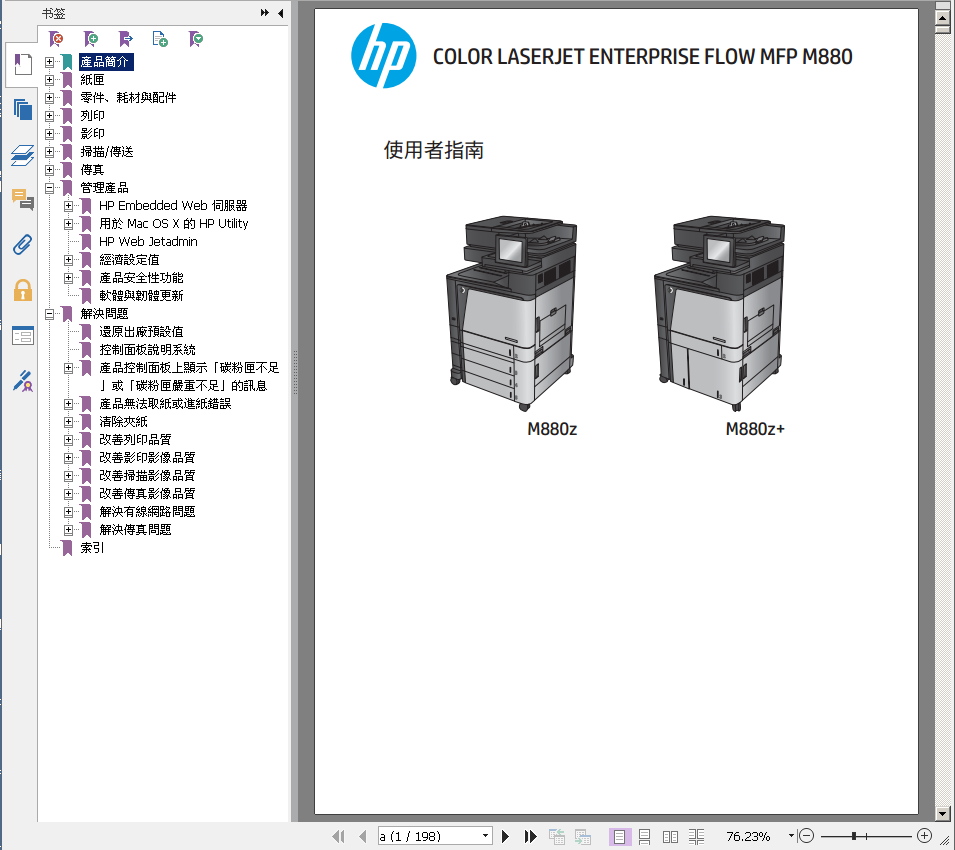Open the 經濟設定值 bookmark
This screenshot has height=850, width=955.
[x=129, y=260]
